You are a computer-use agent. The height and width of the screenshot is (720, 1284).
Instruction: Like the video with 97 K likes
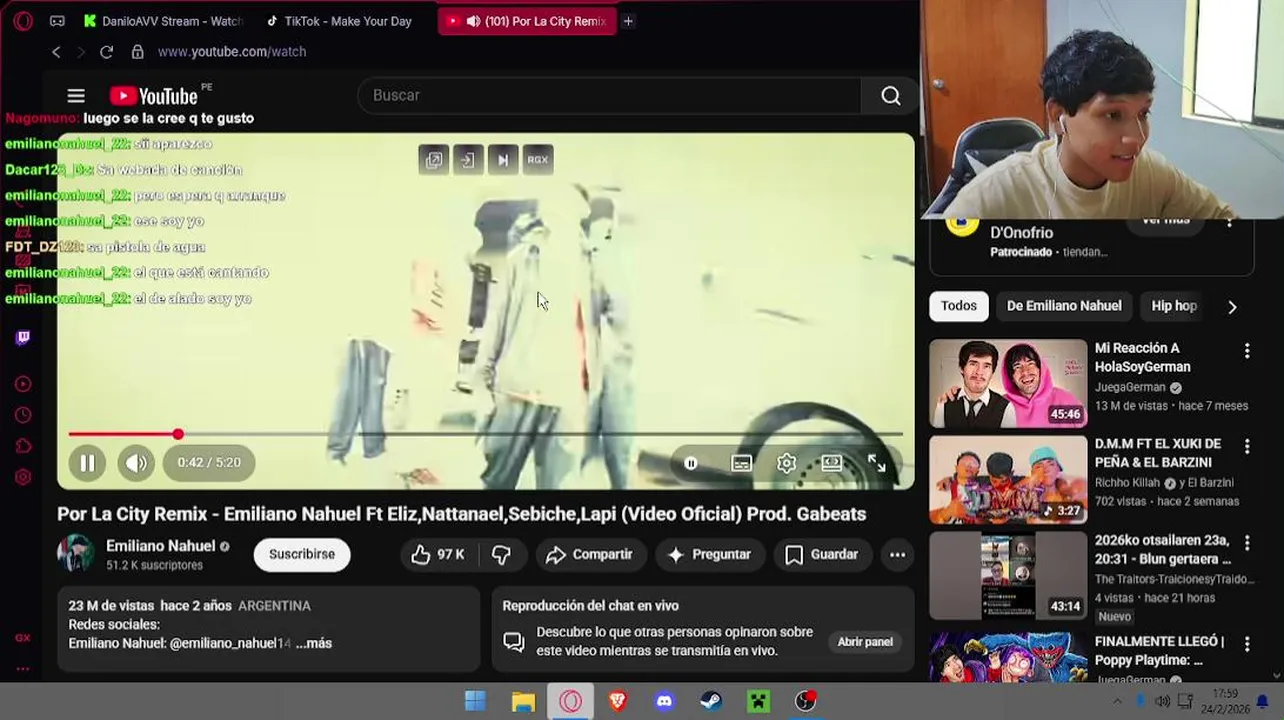(x=438, y=554)
